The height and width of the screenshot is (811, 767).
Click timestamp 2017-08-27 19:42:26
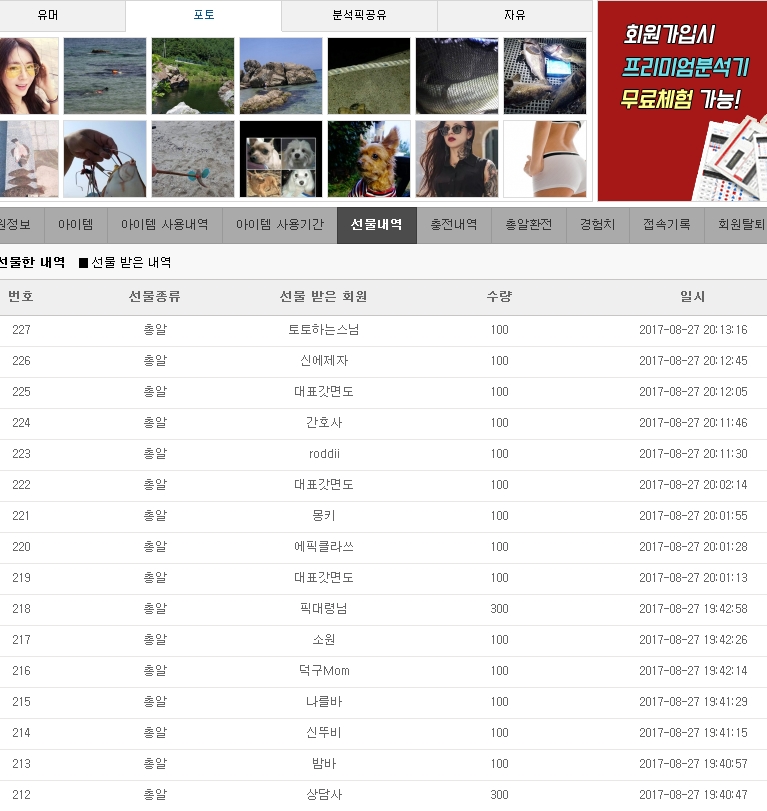click(x=693, y=640)
